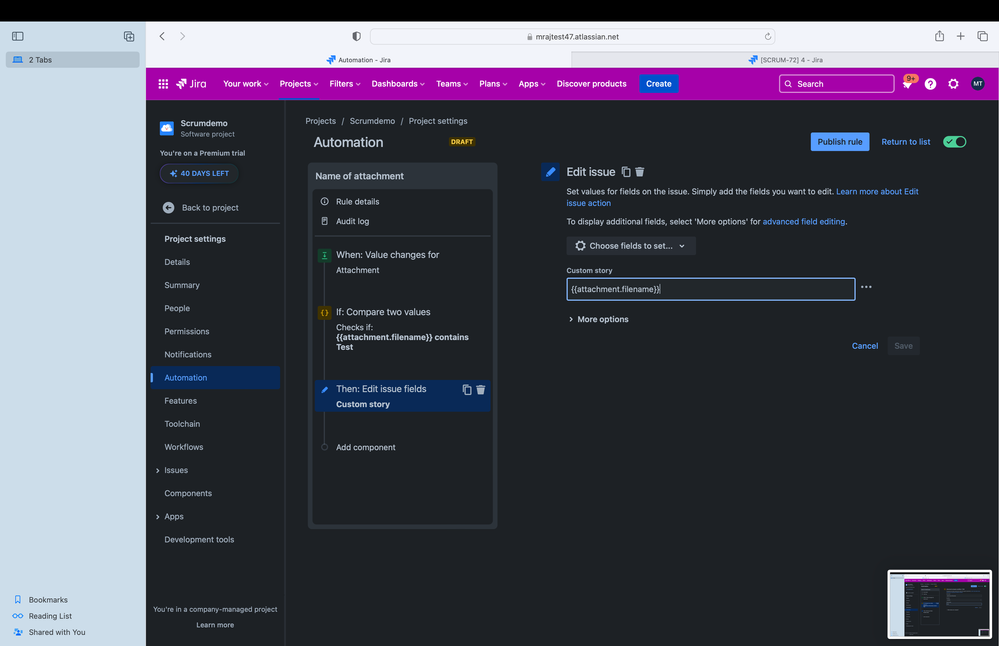
Task: Toggle the browser privacy shield icon
Action: 356,35
